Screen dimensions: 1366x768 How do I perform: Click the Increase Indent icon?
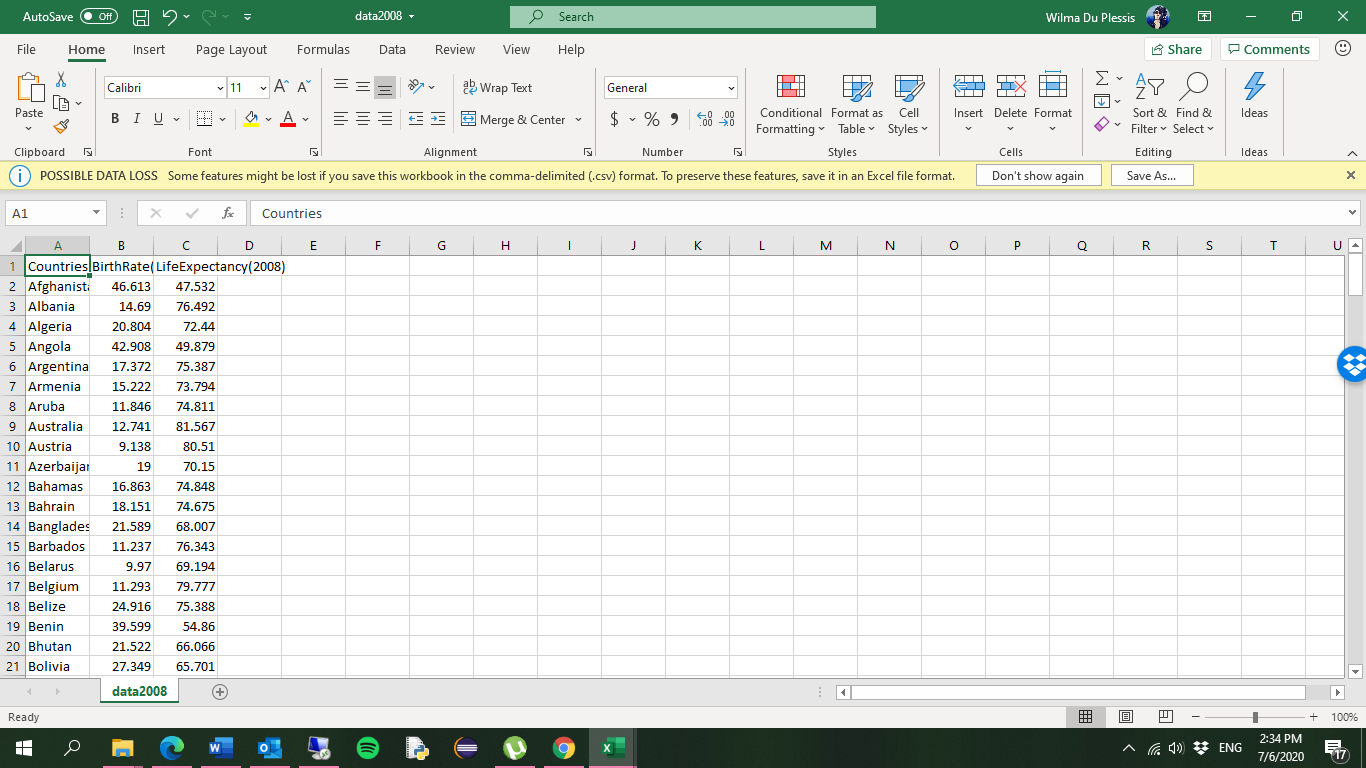pyautogui.click(x=437, y=119)
